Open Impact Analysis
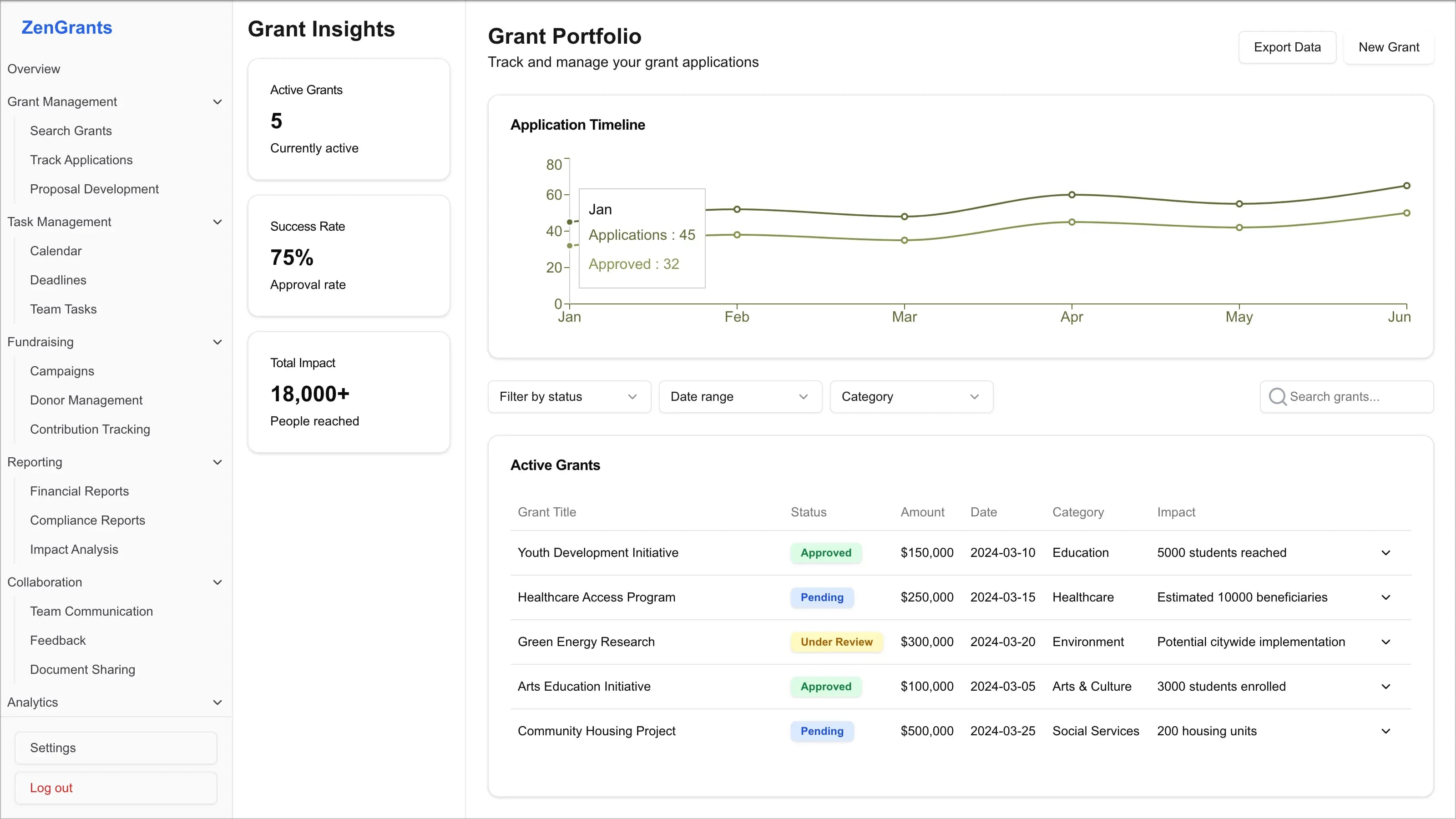This screenshot has height=819, width=1456. coord(74,549)
